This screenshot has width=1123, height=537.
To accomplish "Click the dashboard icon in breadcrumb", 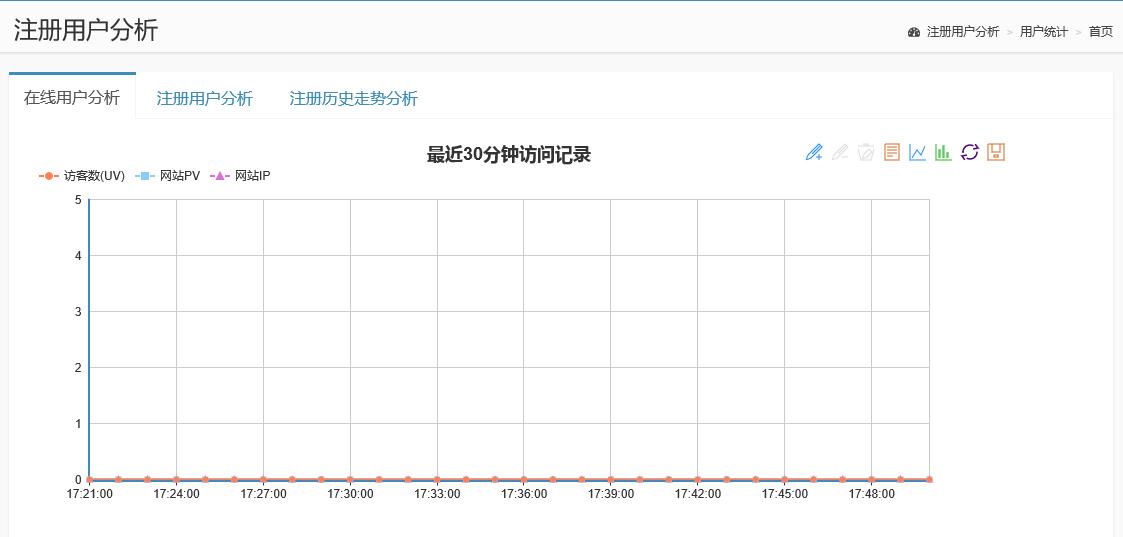I will (914, 32).
